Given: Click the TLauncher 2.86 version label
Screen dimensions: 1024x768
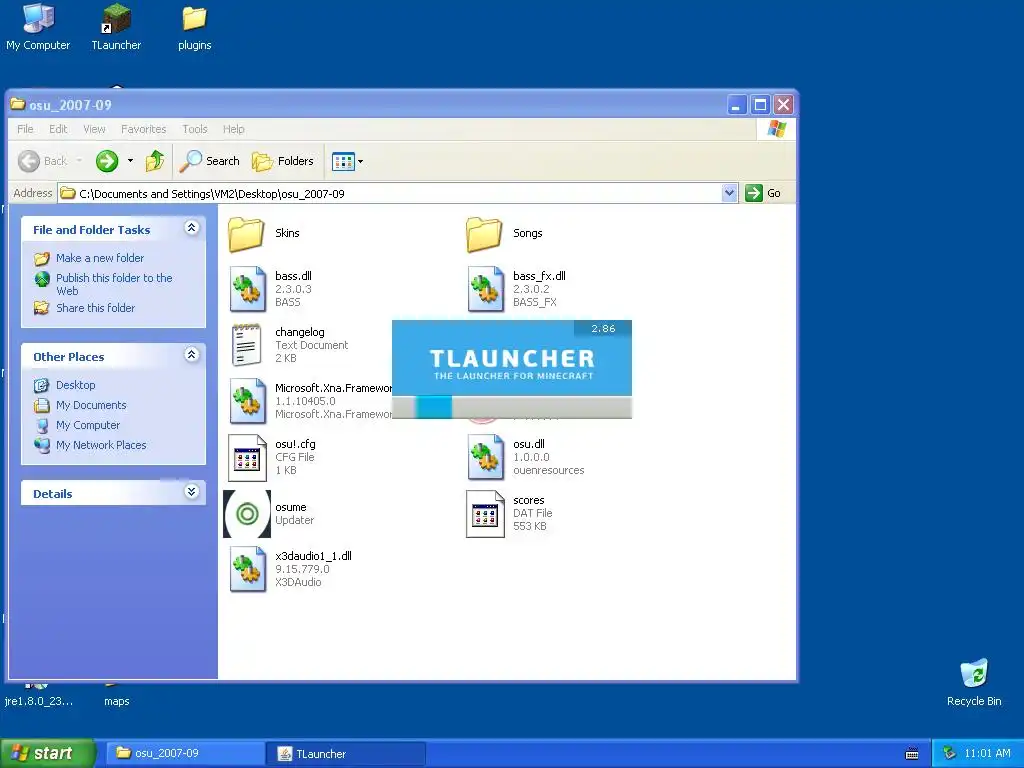Looking at the screenshot, I should coord(603,328).
